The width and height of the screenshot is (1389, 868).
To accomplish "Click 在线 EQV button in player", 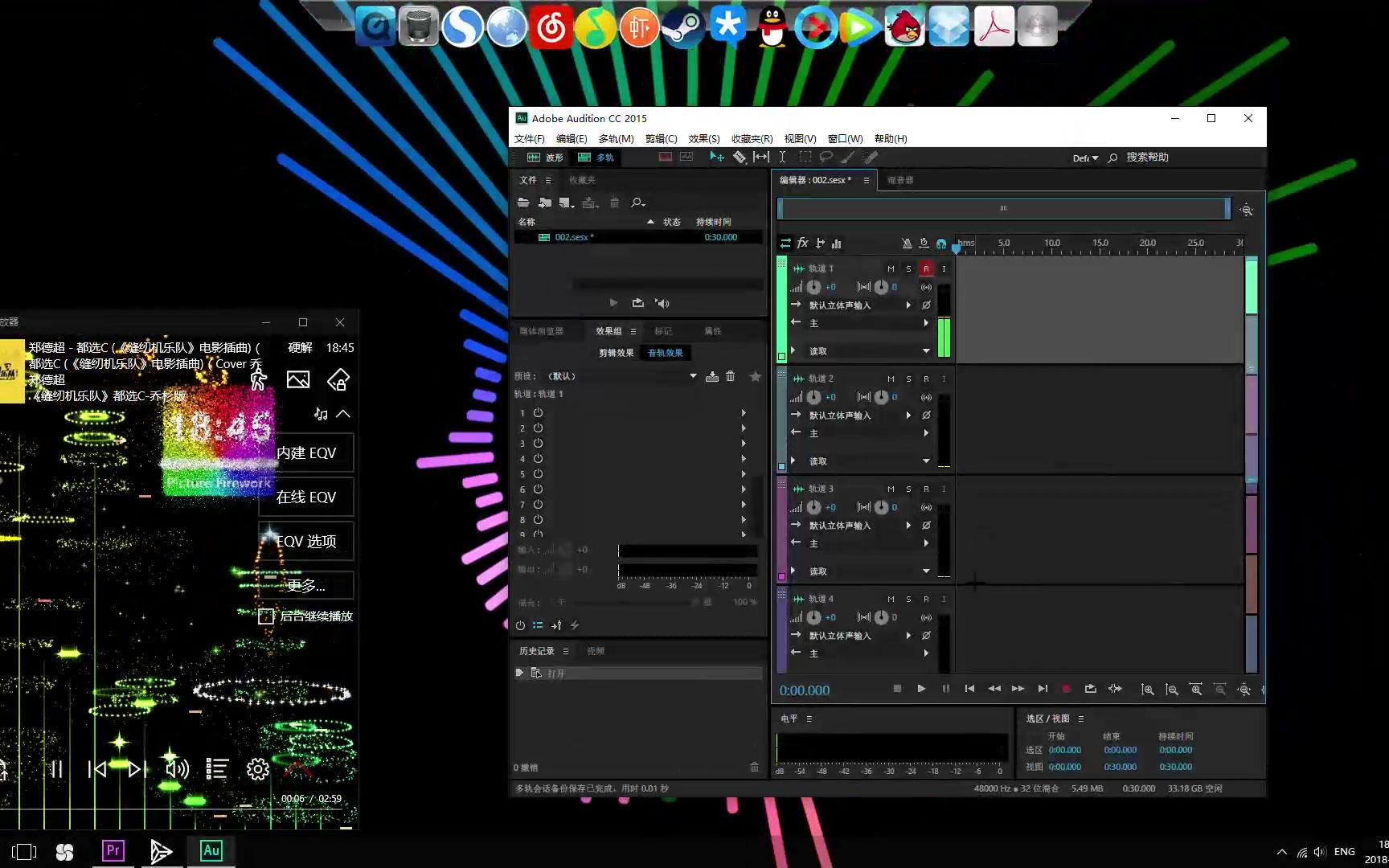I will pyautogui.click(x=306, y=497).
